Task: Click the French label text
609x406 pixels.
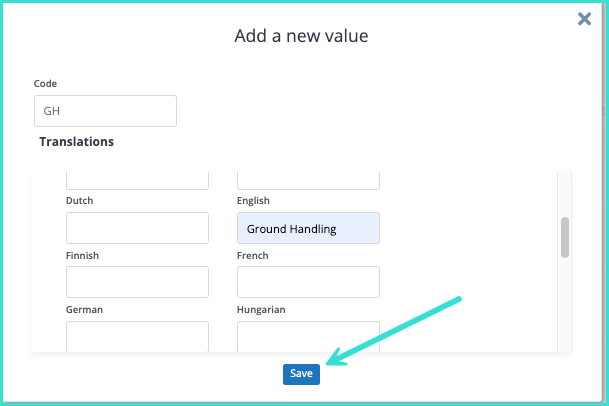Action: [x=252, y=256]
